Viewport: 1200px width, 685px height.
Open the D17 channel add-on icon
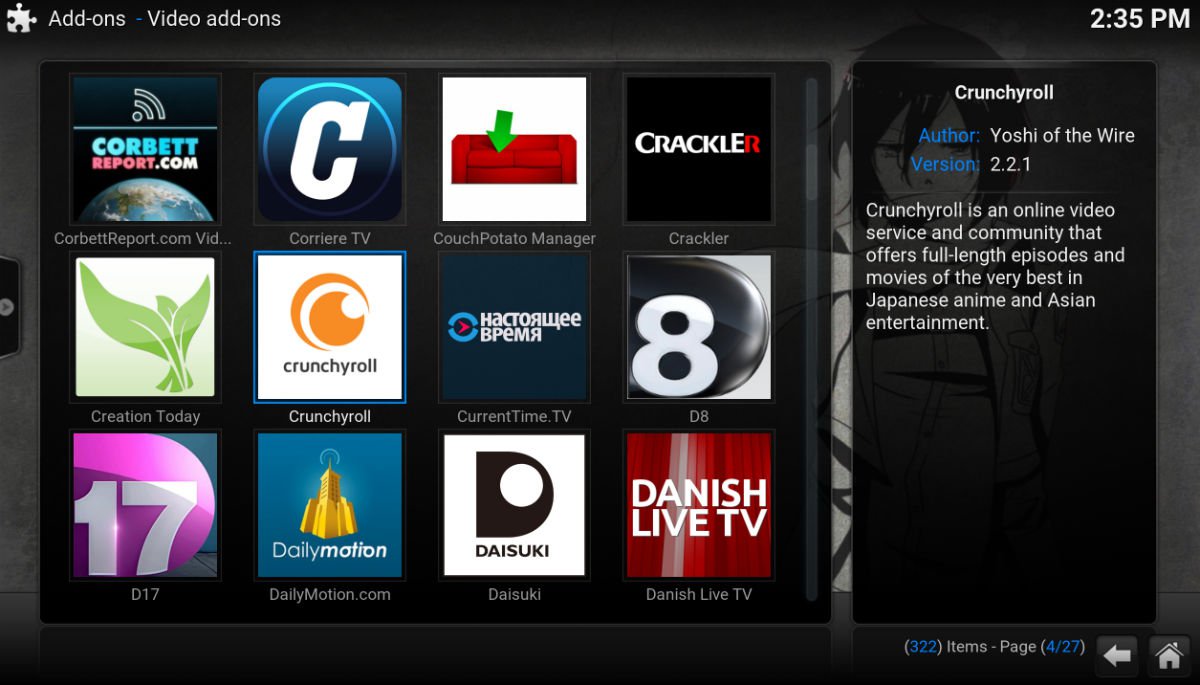(x=146, y=505)
